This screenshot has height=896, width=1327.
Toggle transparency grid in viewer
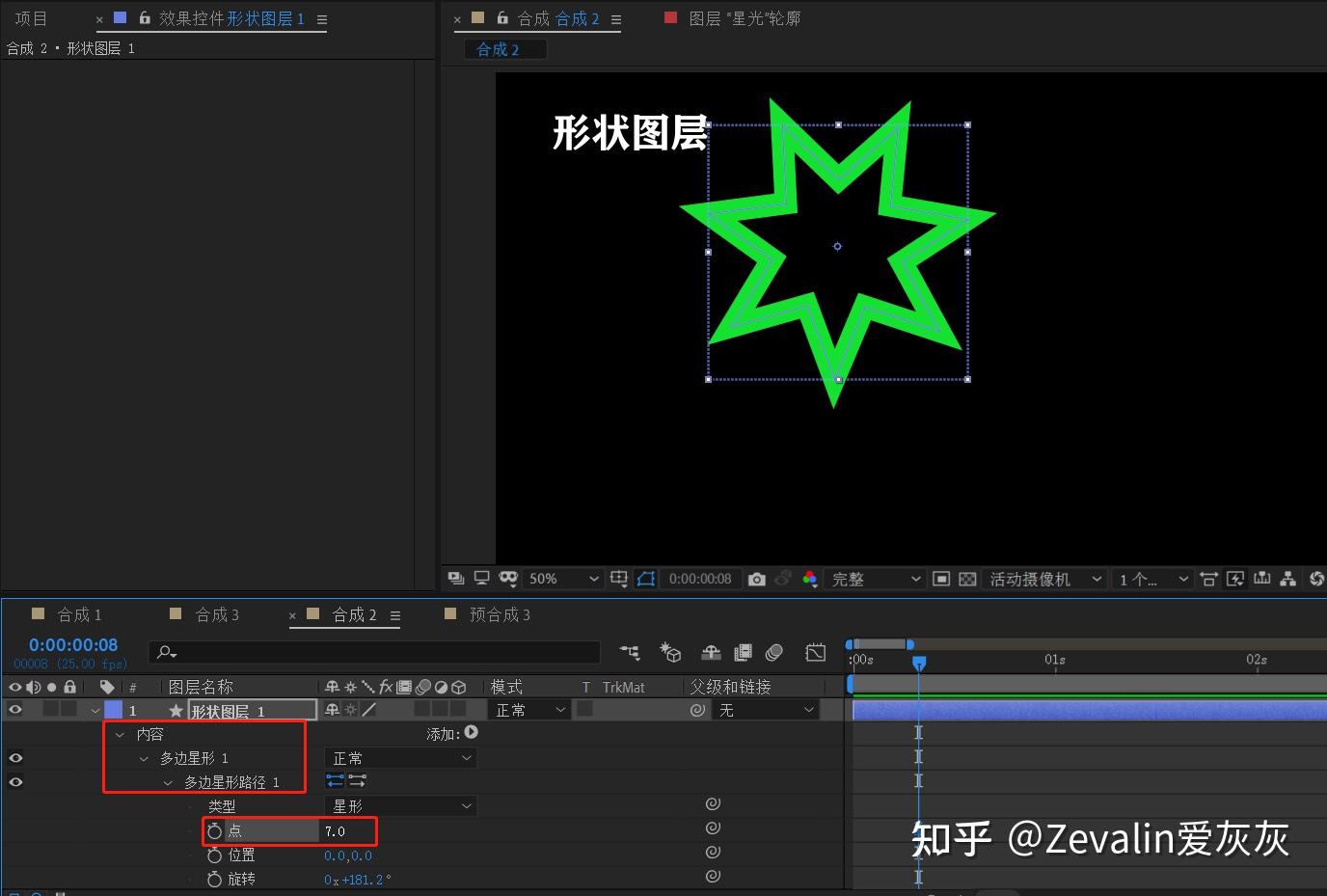click(x=967, y=579)
